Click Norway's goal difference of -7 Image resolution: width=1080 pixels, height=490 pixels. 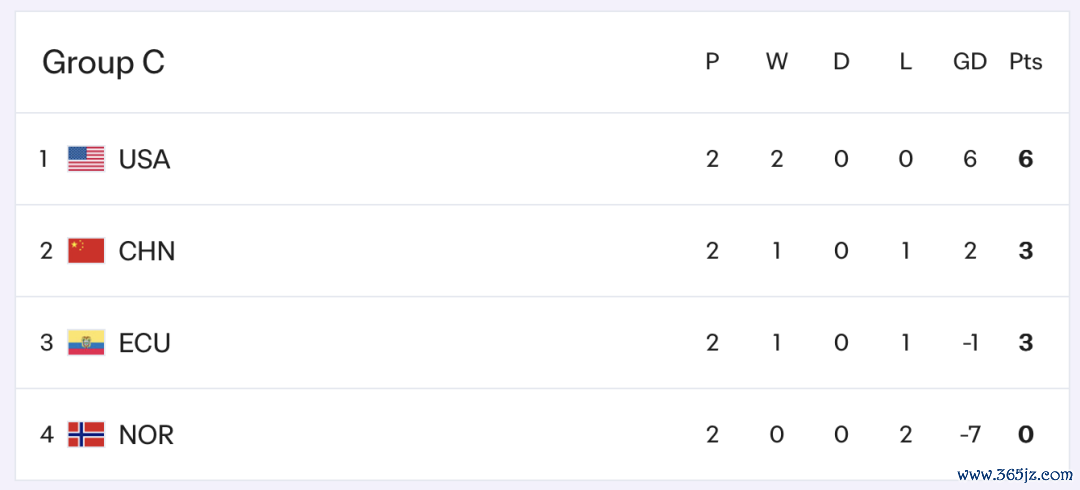(x=969, y=435)
